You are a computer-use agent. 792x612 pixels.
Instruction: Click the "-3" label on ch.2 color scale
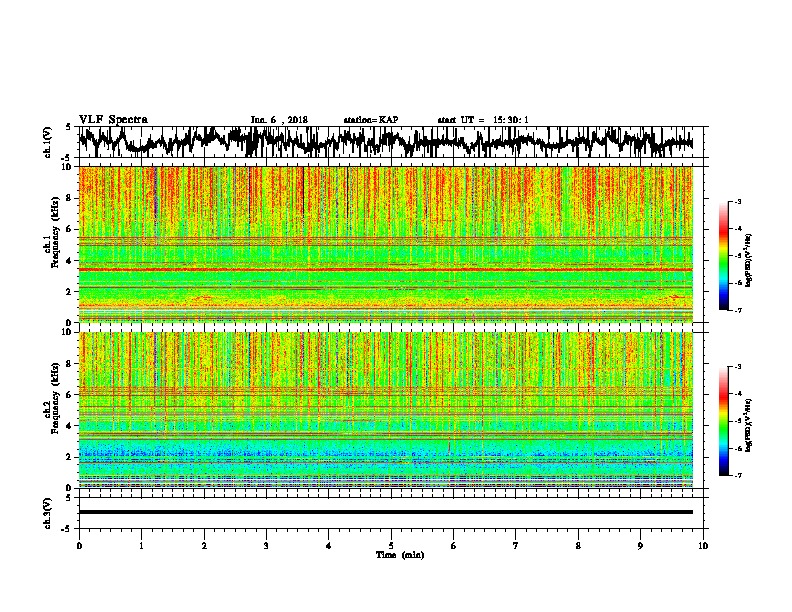(738, 367)
